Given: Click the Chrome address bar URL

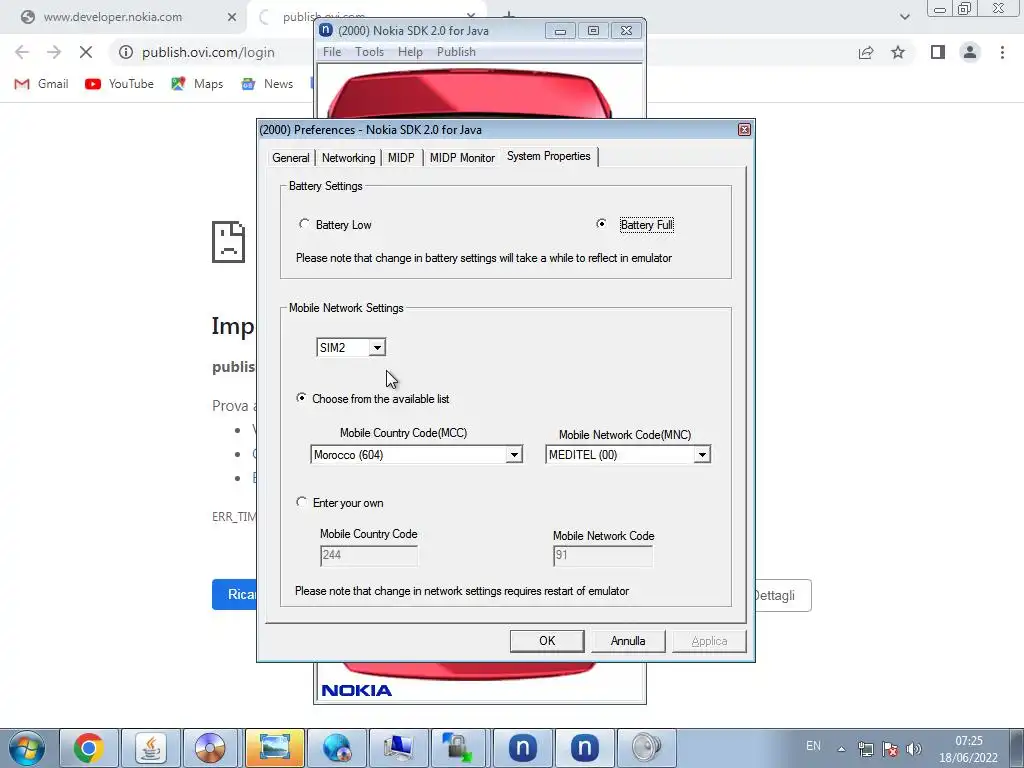Looking at the screenshot, I should [x=208, y=52].
